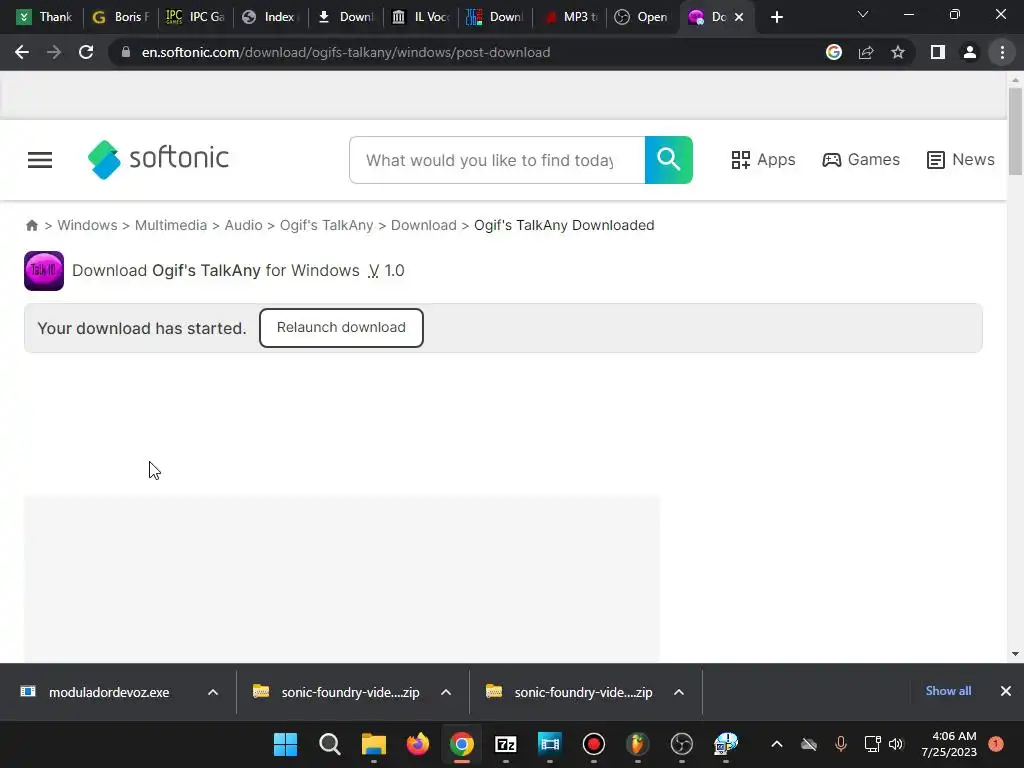Reload the current page
The height and width of the screenshot is (768, 1024).
tap(86, 52)
